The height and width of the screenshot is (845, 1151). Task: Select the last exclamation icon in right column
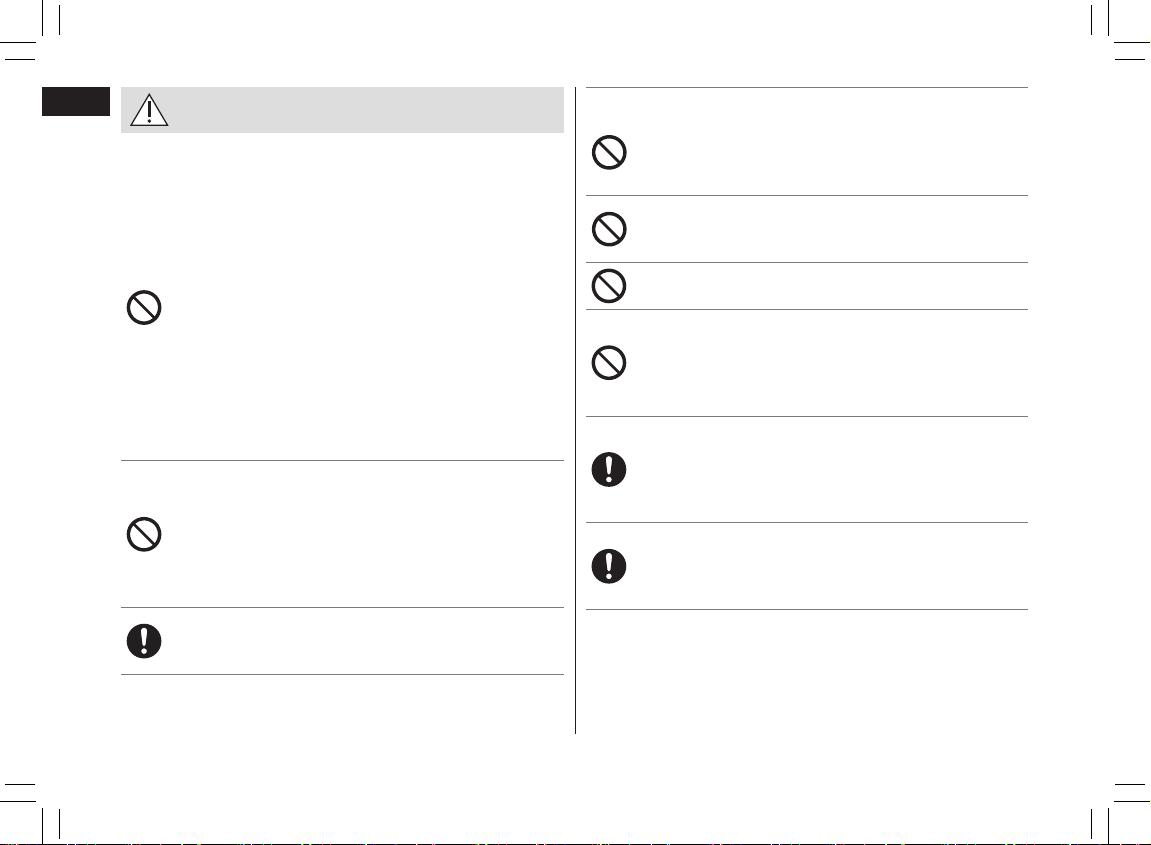pyautogui.click(x=609, y=566)
